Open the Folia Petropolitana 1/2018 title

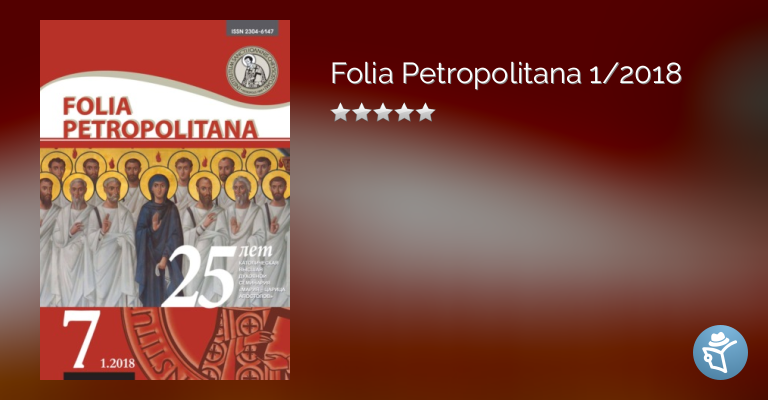[x=506, y=73]
